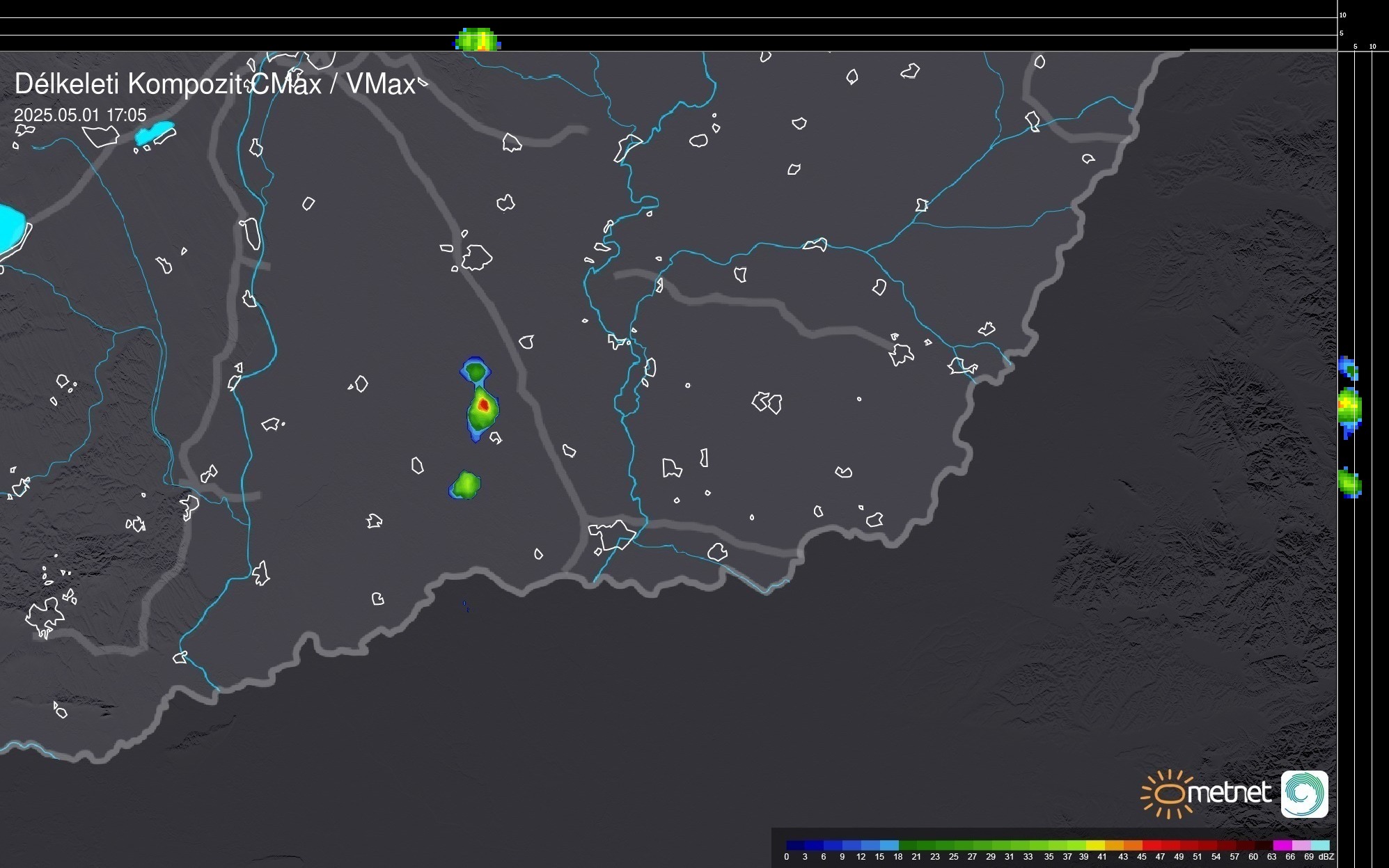Select the magenta 63 dBZ legend swatch
The width and height of the screenshot is (1389, 868).
(x=1282, y=845)
